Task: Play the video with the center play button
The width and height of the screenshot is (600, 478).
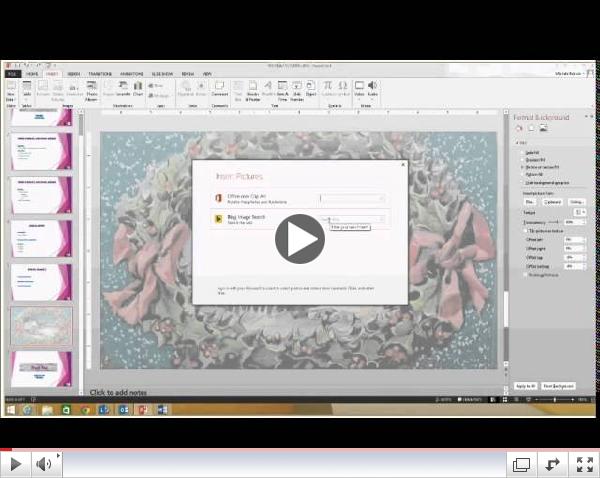Action: click(x=300, y=239)
